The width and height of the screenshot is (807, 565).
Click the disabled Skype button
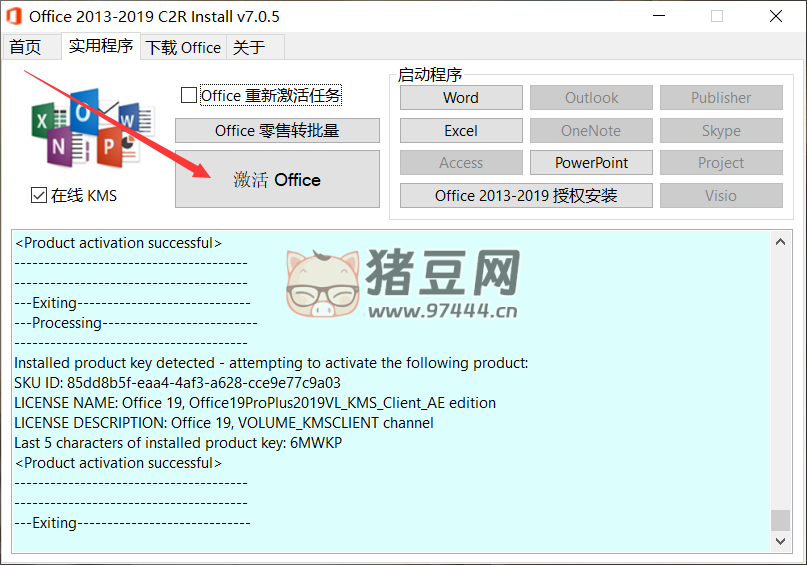[x=722, y=131]
